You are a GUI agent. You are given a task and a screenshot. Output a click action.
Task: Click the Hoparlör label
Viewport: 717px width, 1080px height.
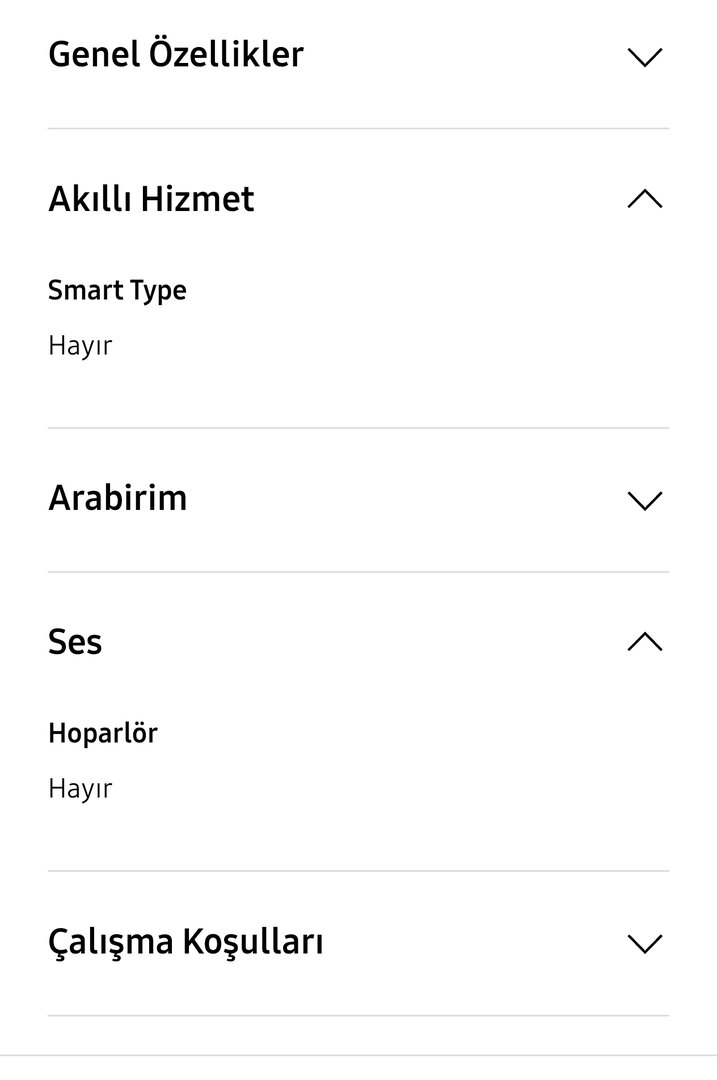[103, 733]
